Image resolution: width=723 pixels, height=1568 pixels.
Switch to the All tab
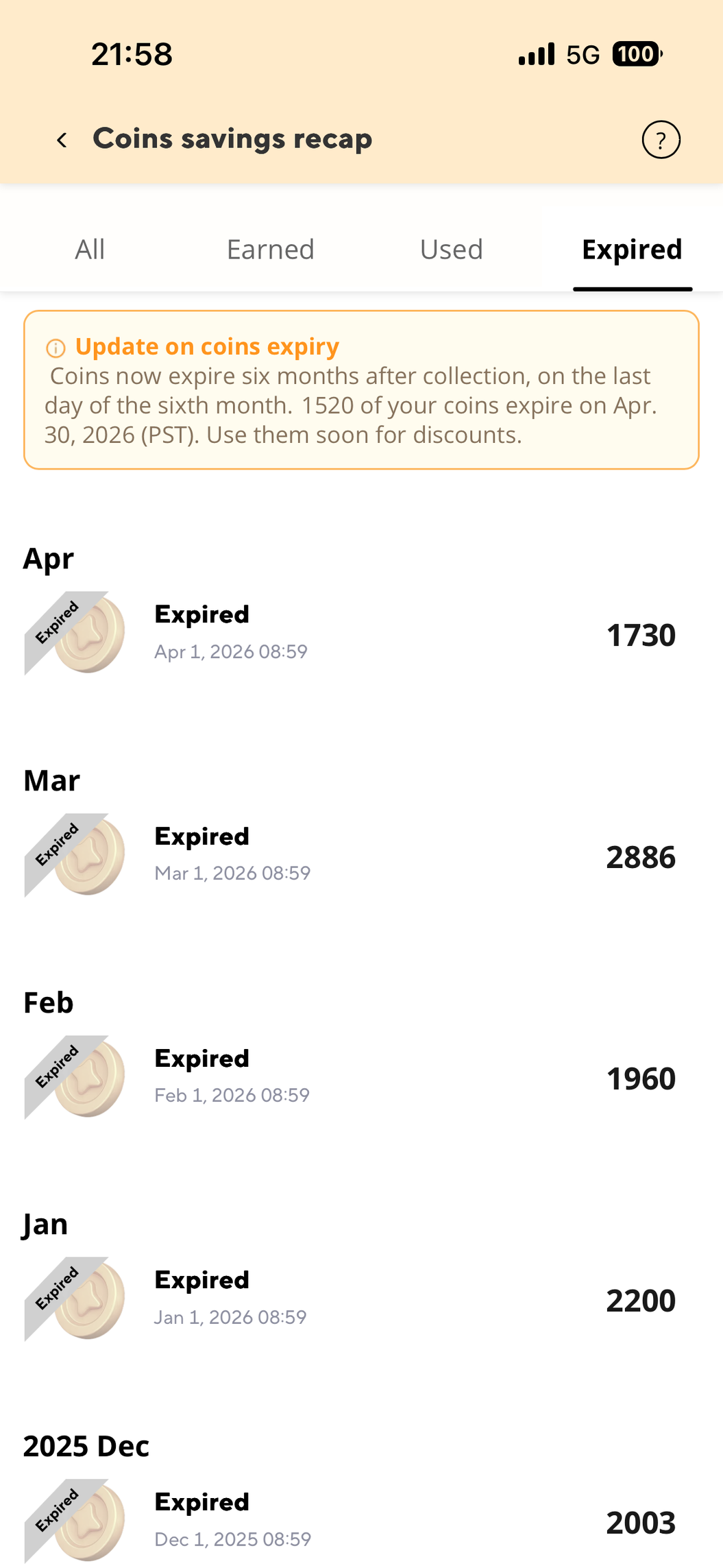[90, 250]
